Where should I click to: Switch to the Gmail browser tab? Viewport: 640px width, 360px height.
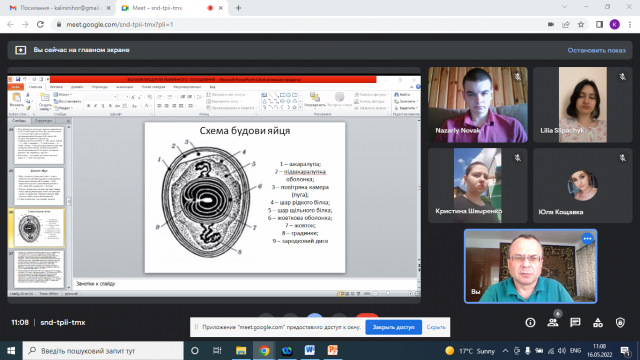[60, 8]
